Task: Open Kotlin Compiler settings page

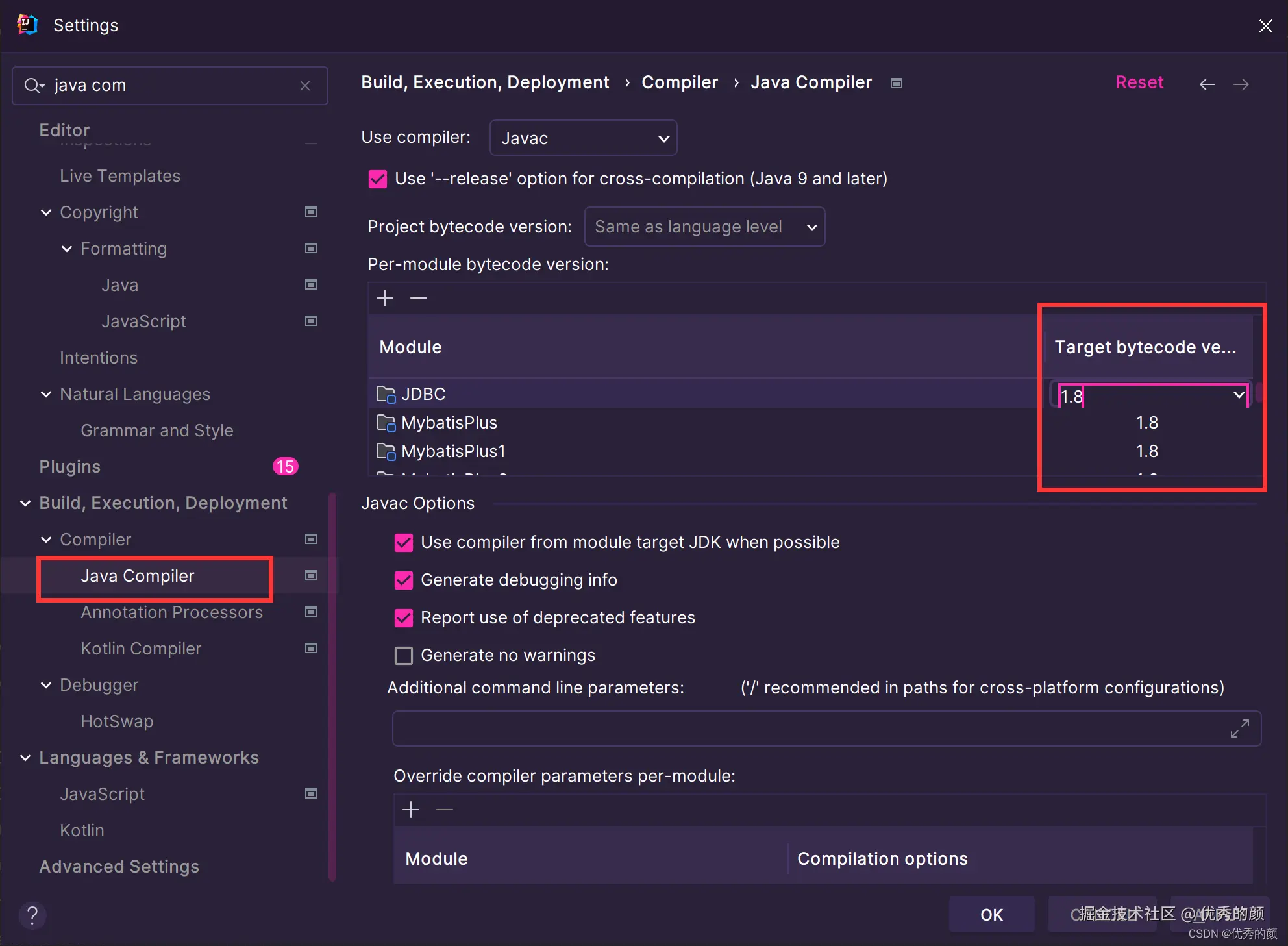Action: (141, 649)
